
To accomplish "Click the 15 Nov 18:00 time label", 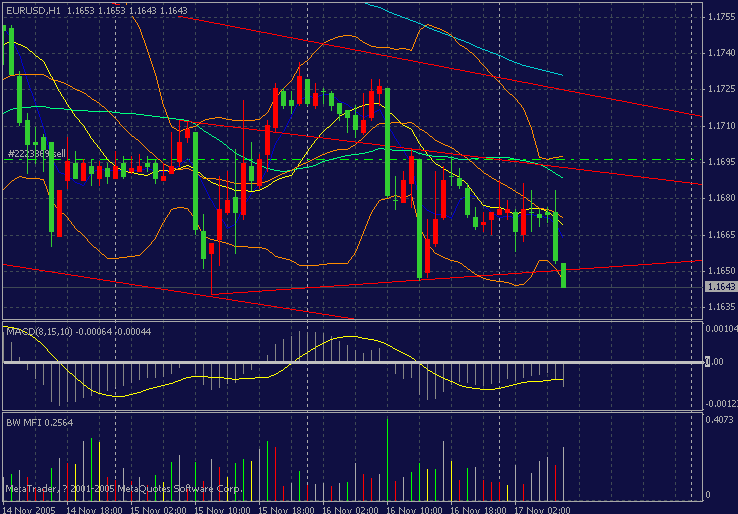I will (286, 510).
